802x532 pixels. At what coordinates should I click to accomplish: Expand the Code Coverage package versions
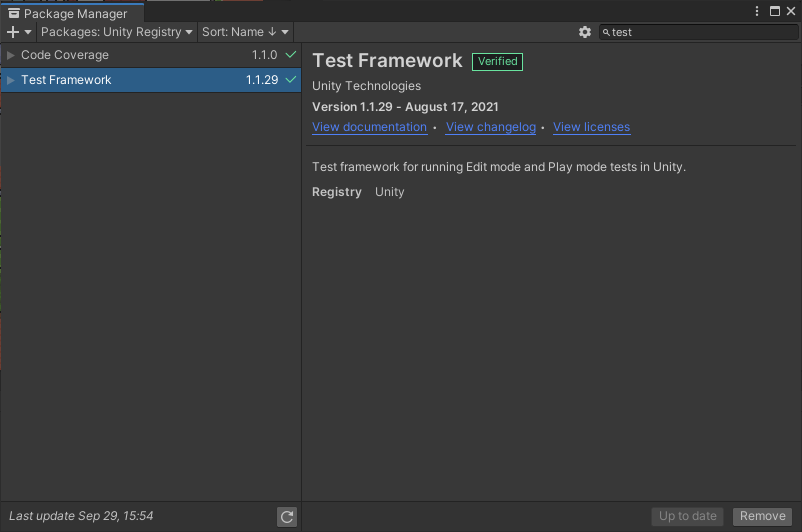coord(11,55)
